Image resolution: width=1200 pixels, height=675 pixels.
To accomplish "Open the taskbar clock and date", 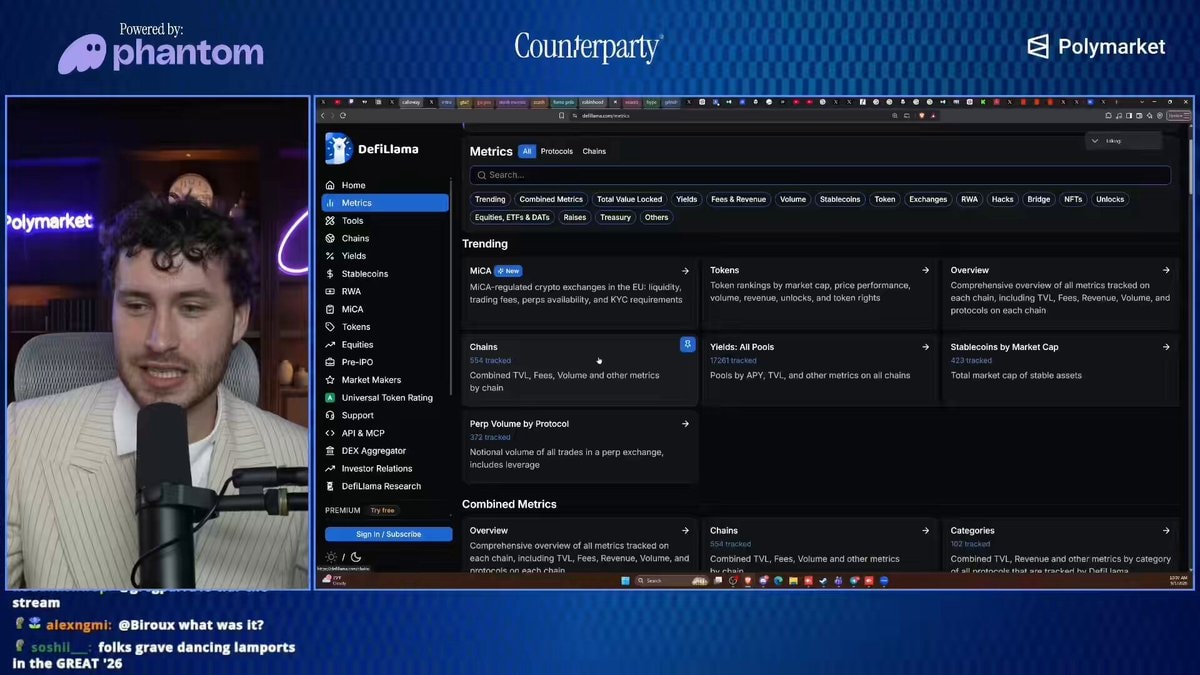I will pos(1178,580).
